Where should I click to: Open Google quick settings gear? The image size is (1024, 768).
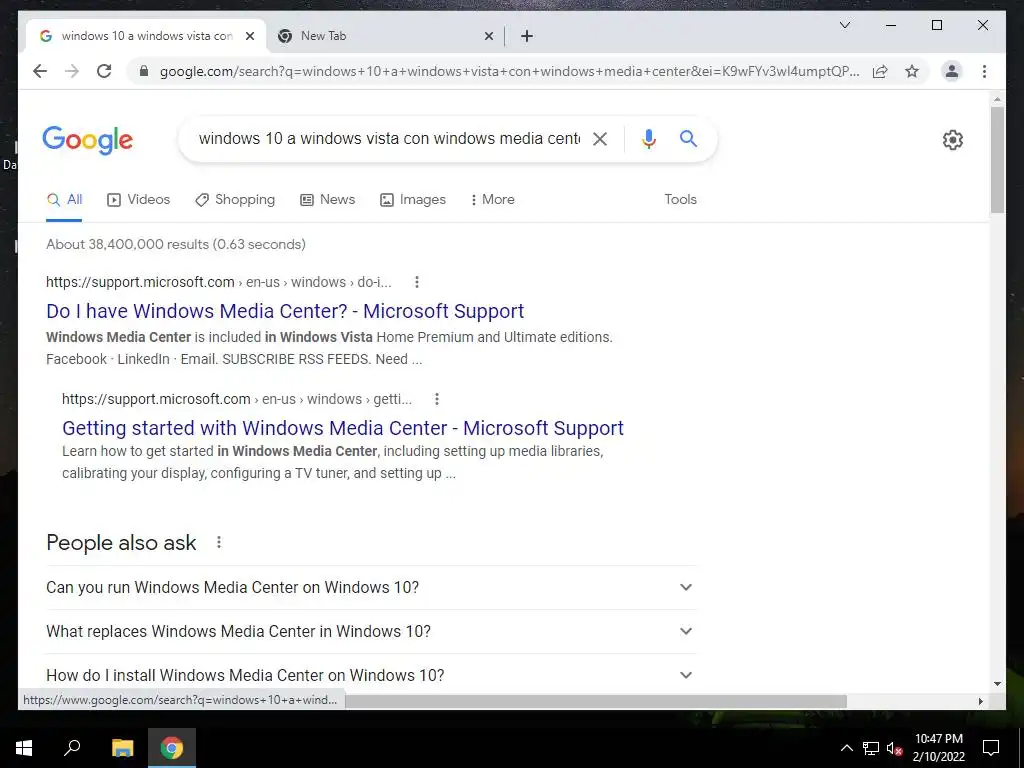point(952,140)
